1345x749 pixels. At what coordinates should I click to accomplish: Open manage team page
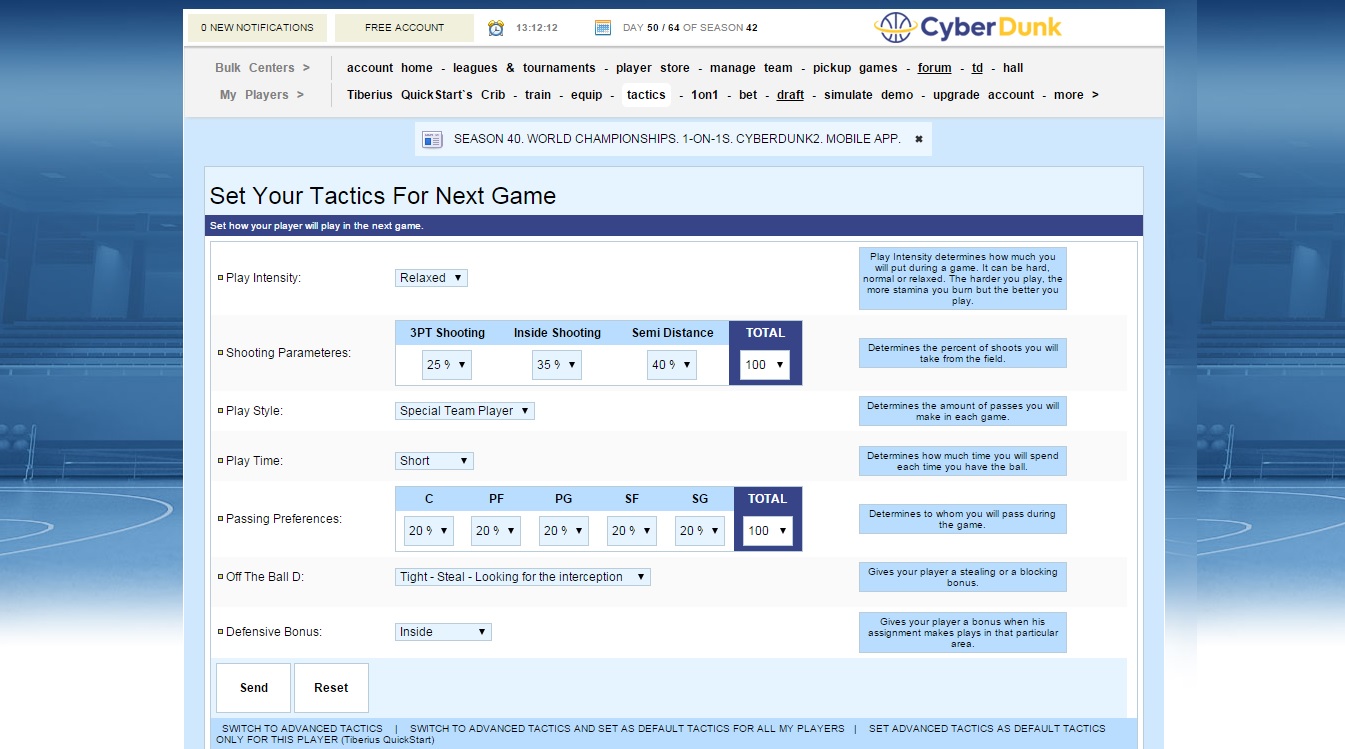pos(751,68)
